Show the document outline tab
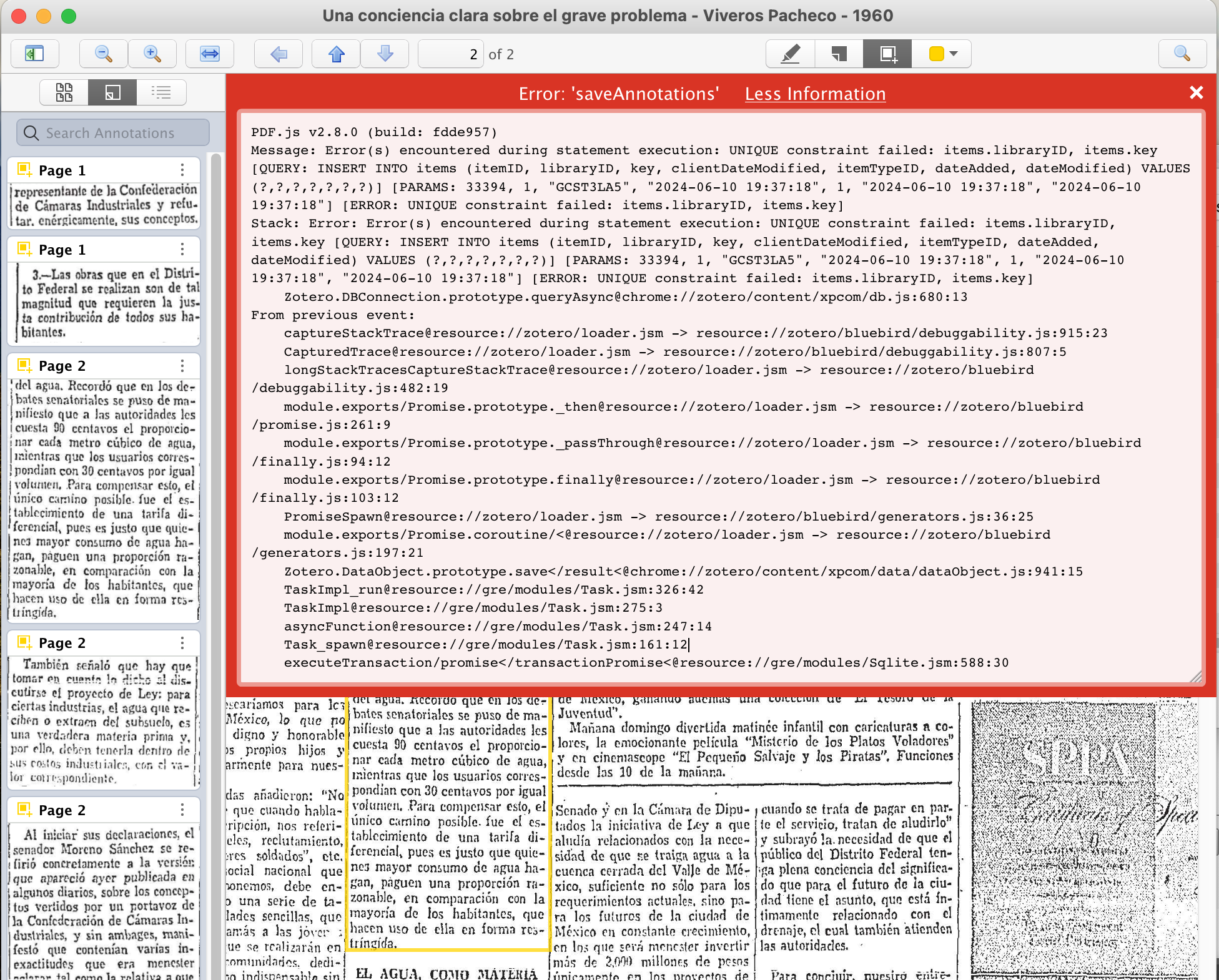 coord(161,92)
